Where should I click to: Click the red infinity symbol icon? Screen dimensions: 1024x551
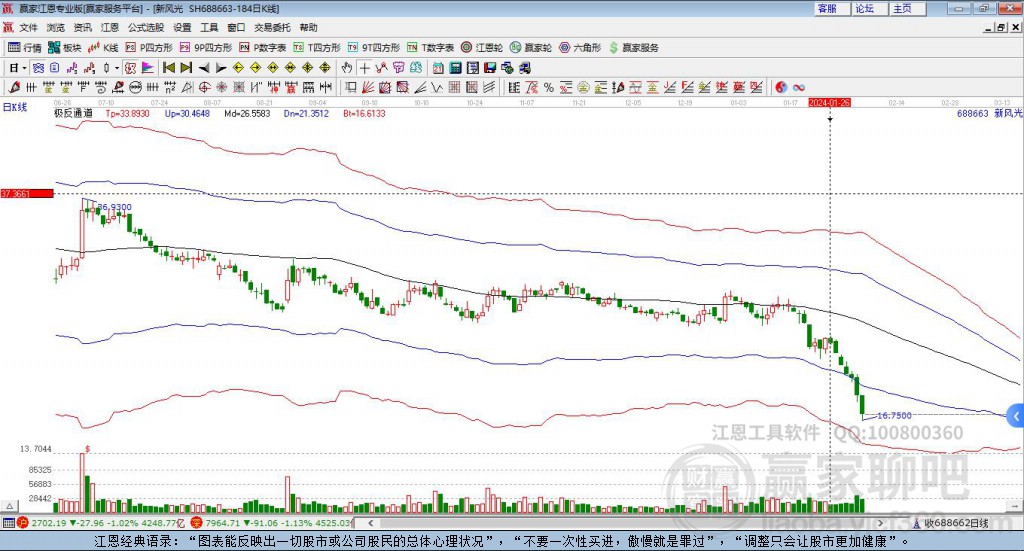[x=799, y=87]
